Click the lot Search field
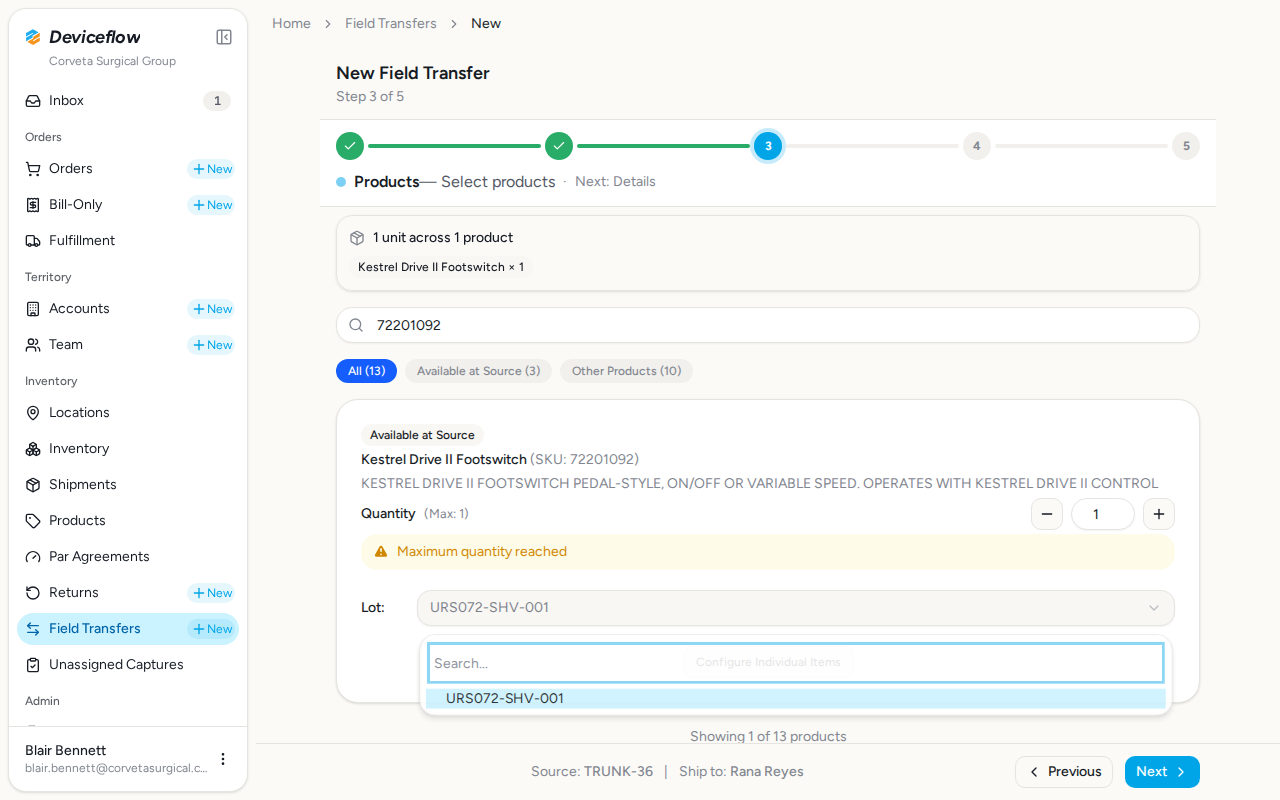 (x=796, y=663)
